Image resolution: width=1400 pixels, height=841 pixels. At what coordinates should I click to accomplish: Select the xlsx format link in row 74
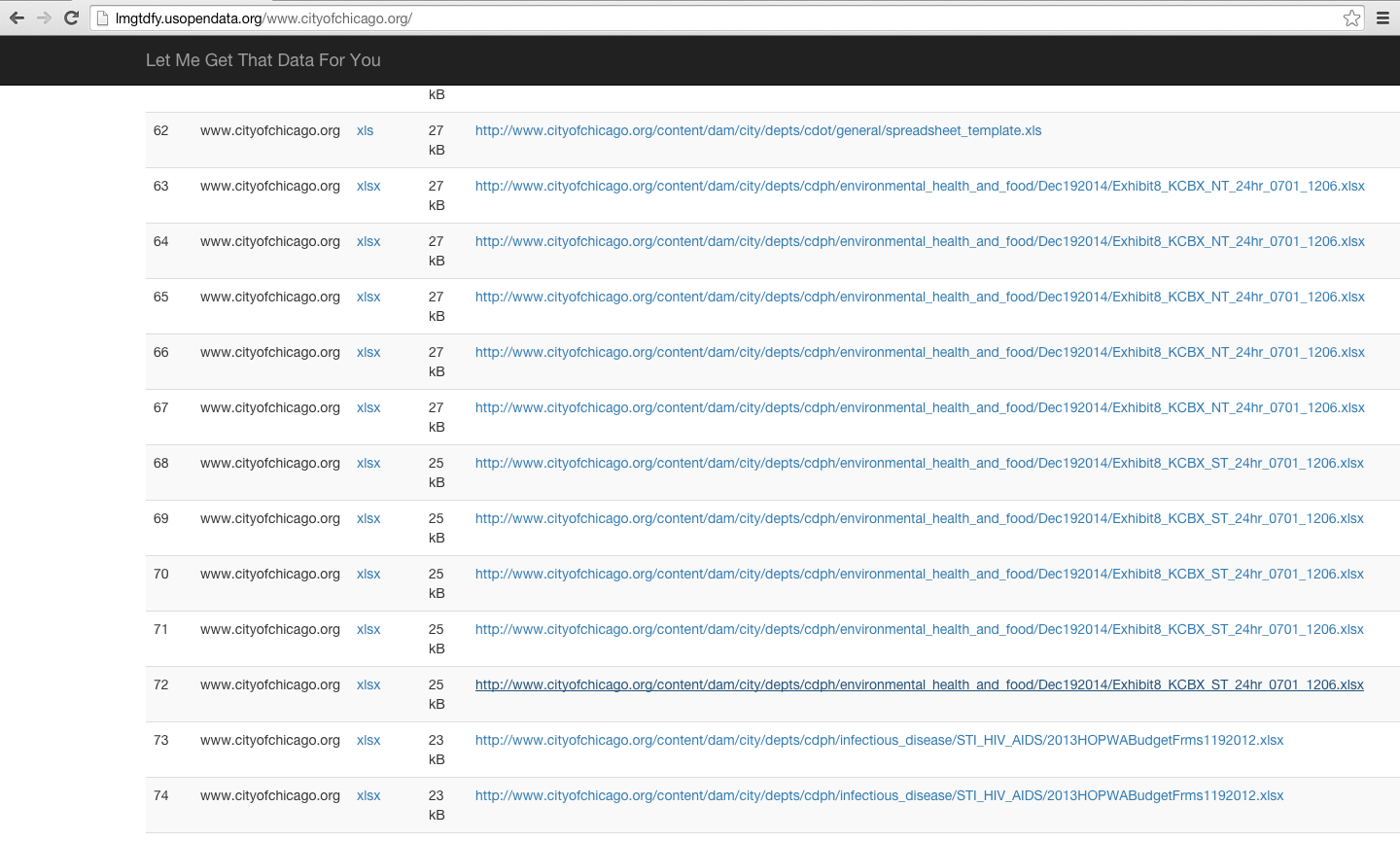(x=368, y=795)
